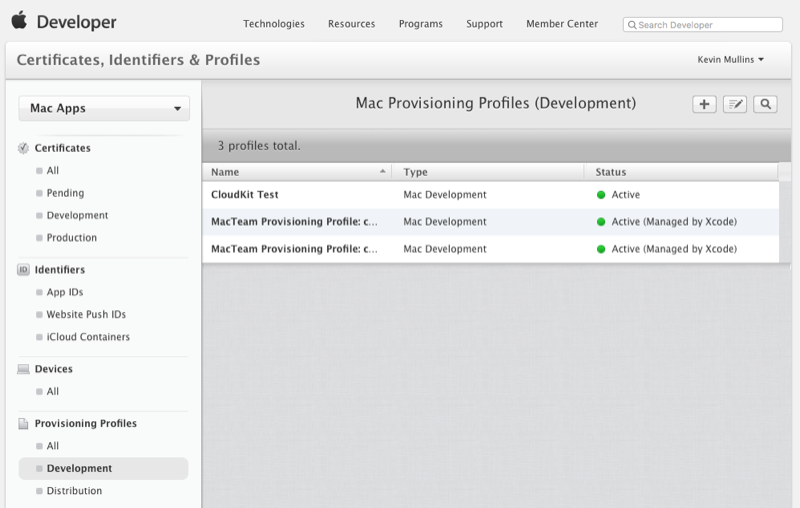Open the Support menu
This screenshot has width=800, height=508.
484,23
